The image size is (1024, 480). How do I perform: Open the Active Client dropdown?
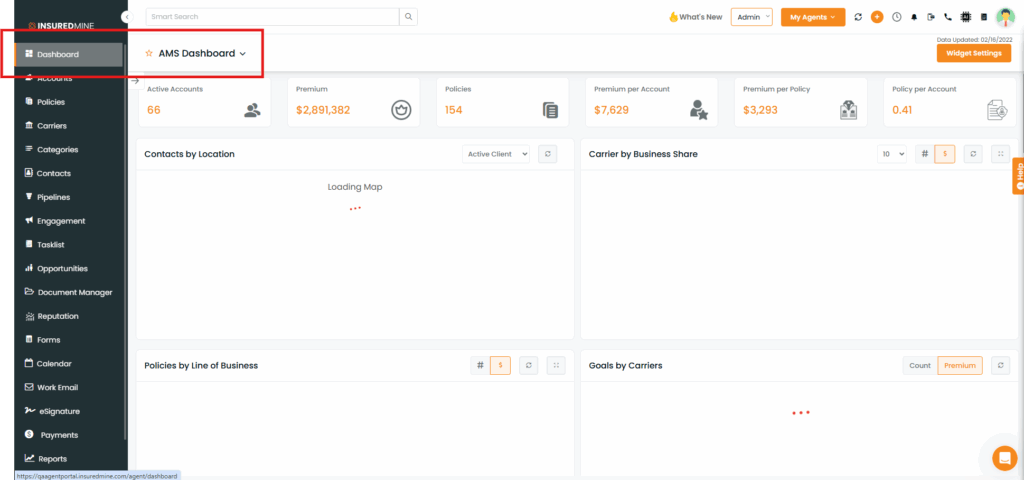coord(496,154)
